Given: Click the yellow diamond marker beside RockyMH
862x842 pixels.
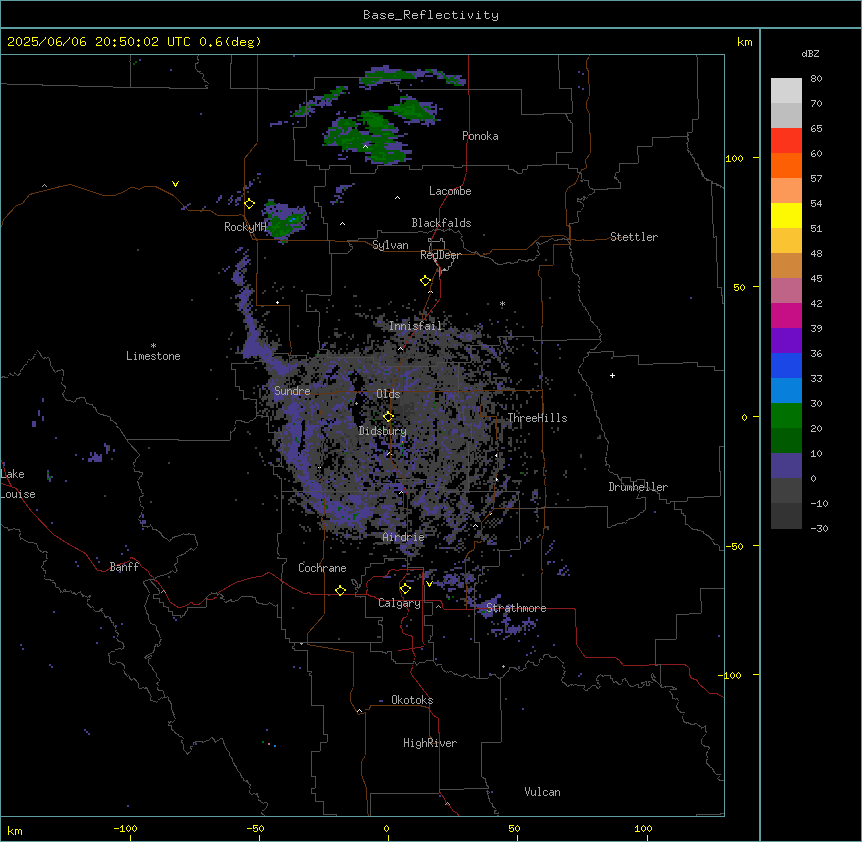Looking at the screenshot, I should 249,203.
